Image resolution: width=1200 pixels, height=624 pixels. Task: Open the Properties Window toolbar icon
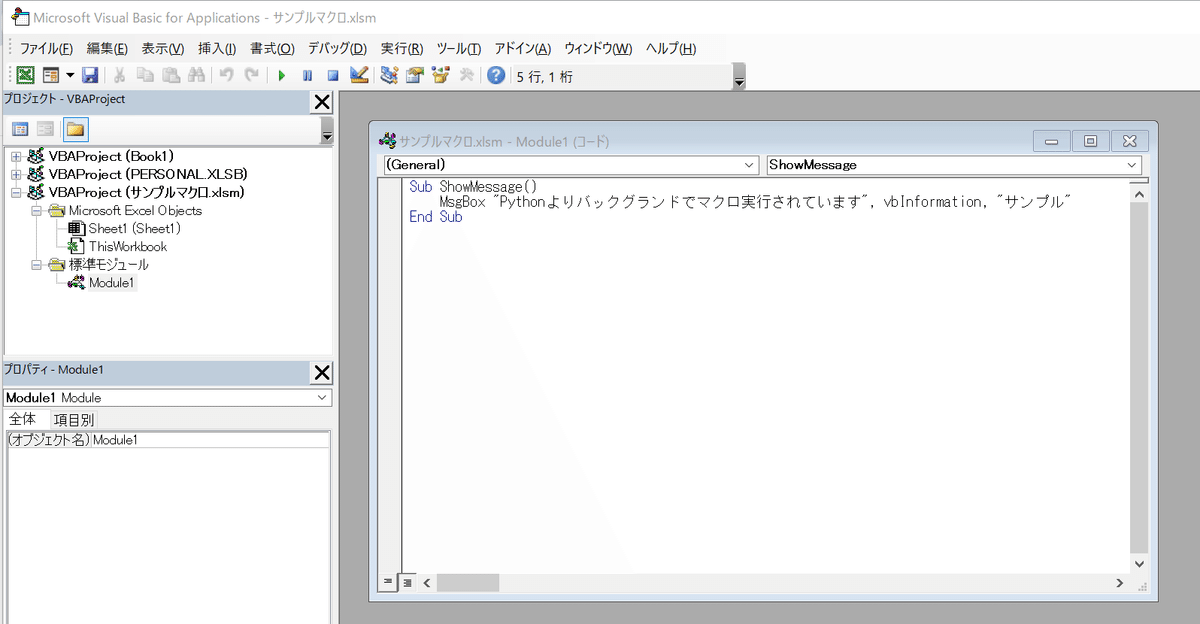(x=413, y=74)
